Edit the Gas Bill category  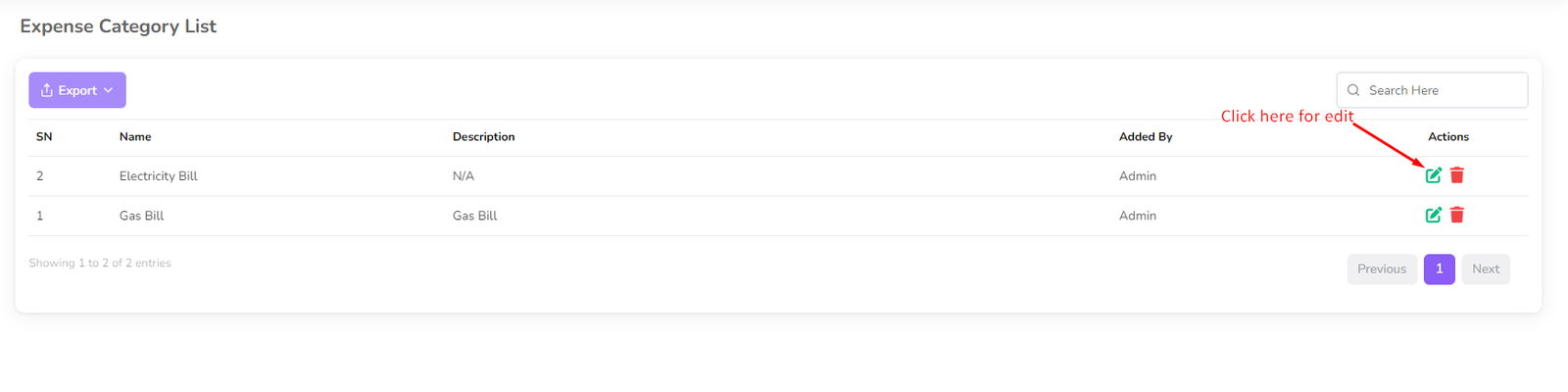1433,215
